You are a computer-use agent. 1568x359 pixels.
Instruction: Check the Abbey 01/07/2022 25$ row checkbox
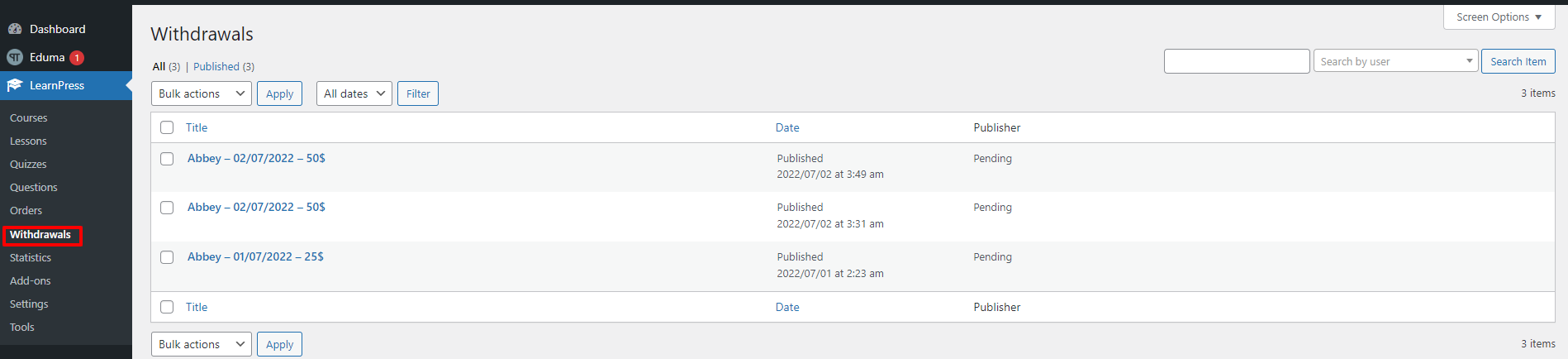point(167,257)
